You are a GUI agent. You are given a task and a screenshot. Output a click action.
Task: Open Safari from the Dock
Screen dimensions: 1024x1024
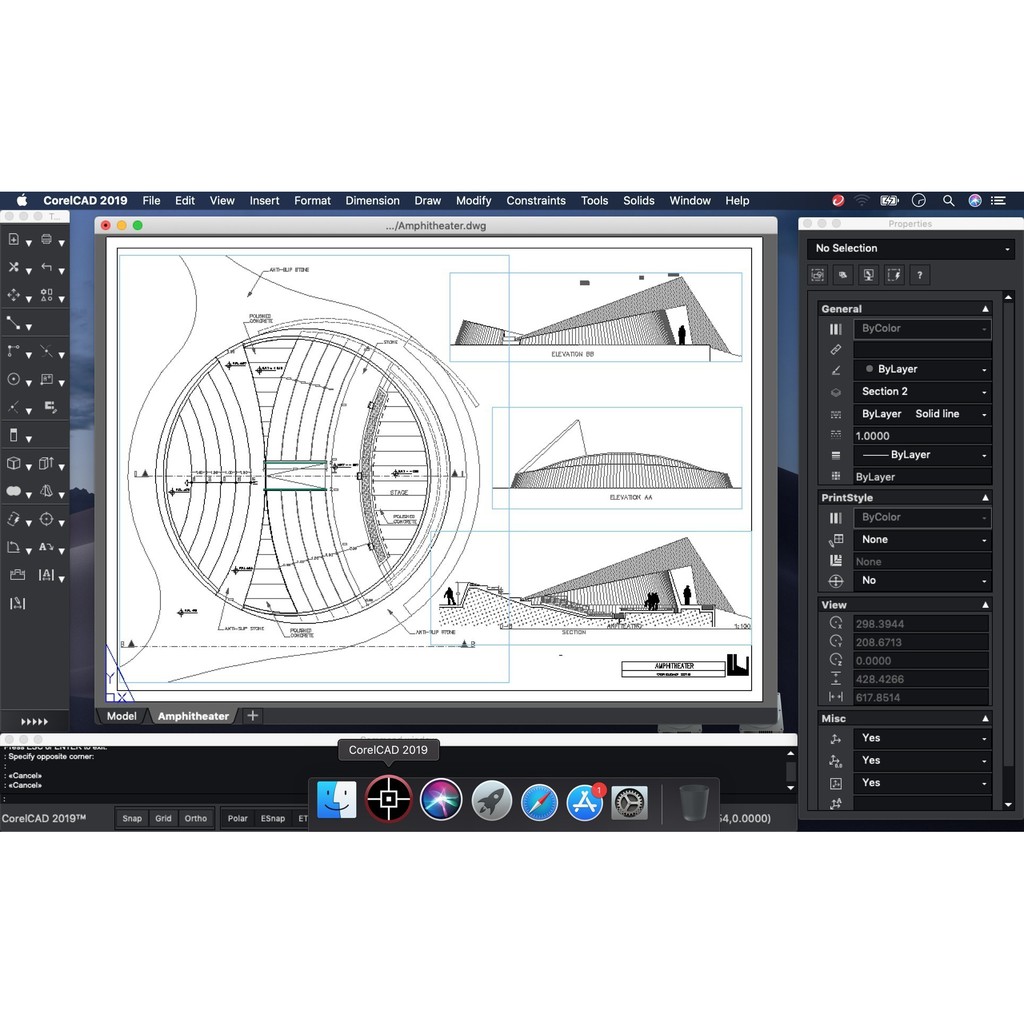pos(539,801)
